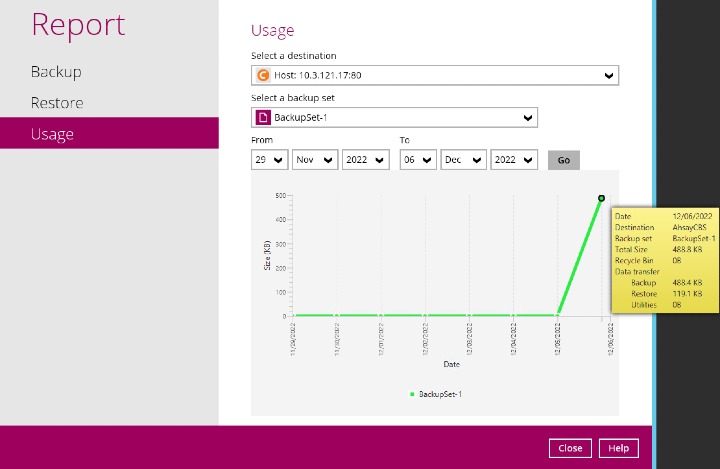Open the From day dropdown showing 29

pyautogui.click(x=269, y=160)
